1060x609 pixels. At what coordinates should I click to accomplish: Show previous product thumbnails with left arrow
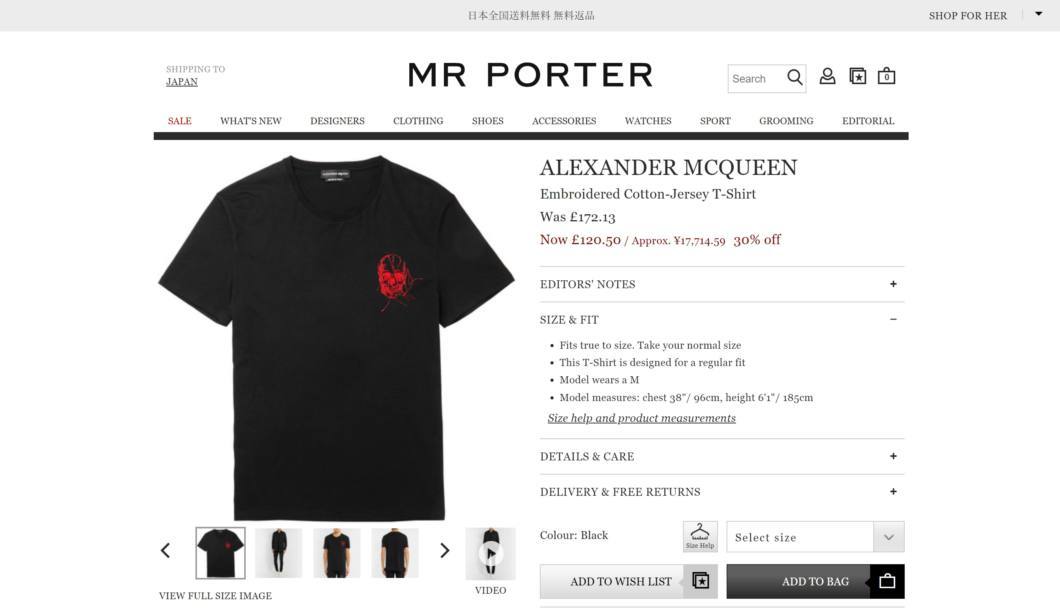(166, 550)
